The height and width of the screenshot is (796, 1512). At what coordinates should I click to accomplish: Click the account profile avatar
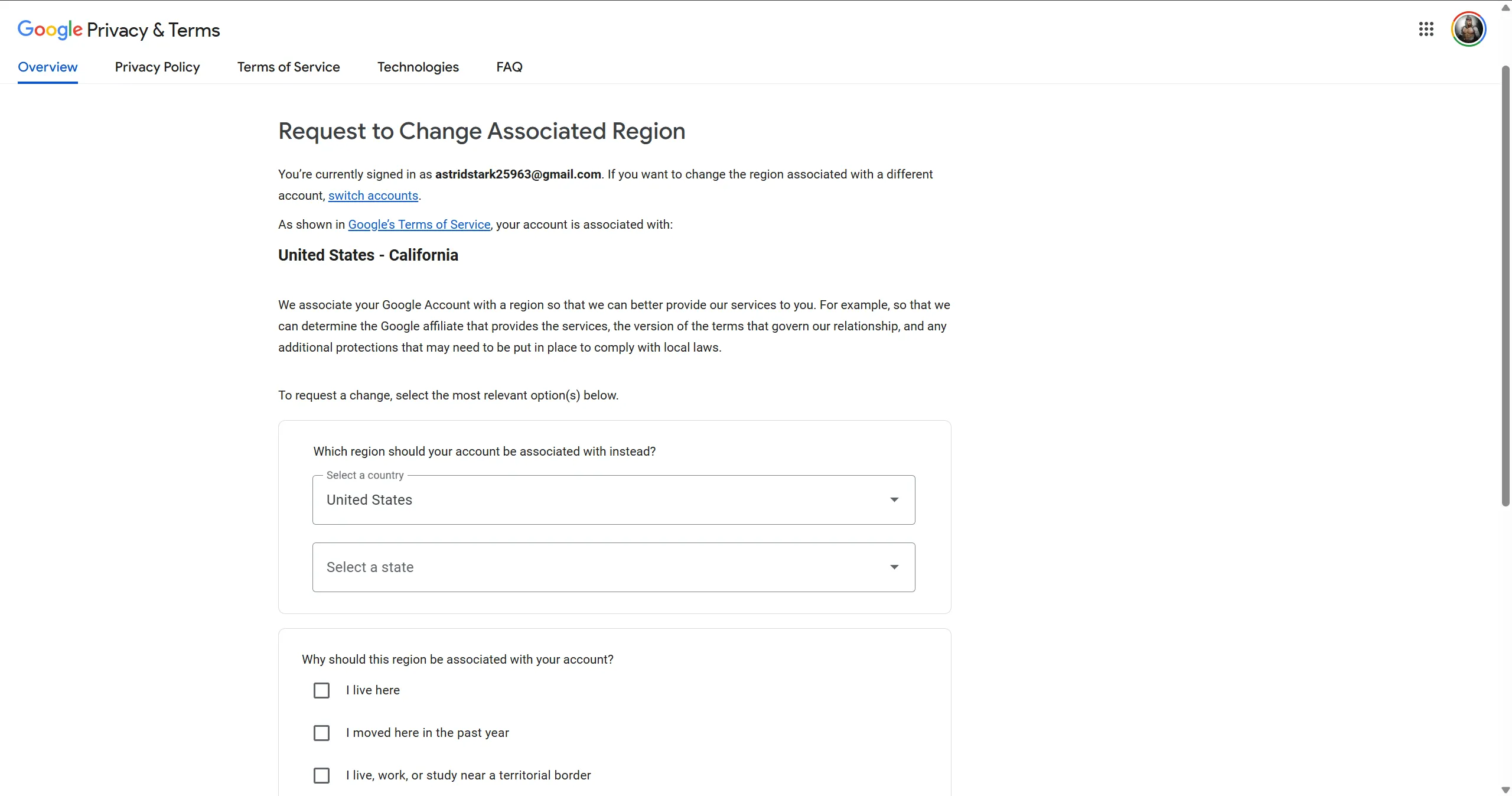(x=1468, y=29)
